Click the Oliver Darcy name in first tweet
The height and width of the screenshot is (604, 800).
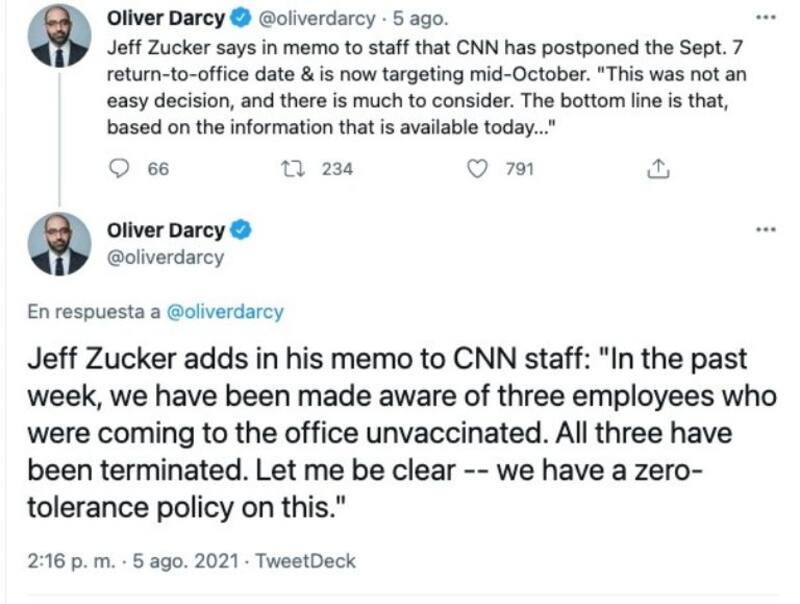coord(166,18)
